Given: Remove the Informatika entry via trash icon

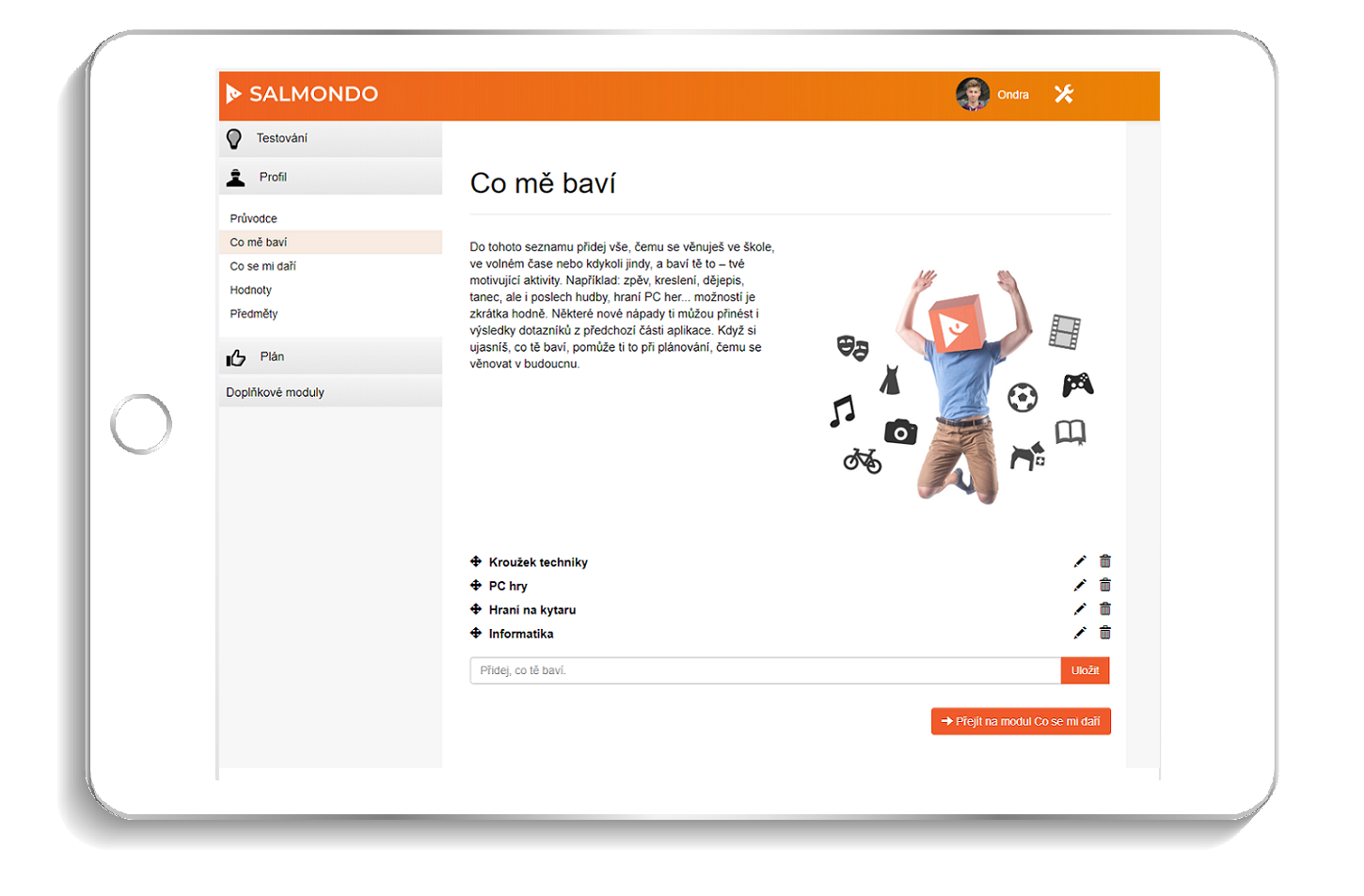Looking at the screenshot, I should click(x=1105, y=633).
